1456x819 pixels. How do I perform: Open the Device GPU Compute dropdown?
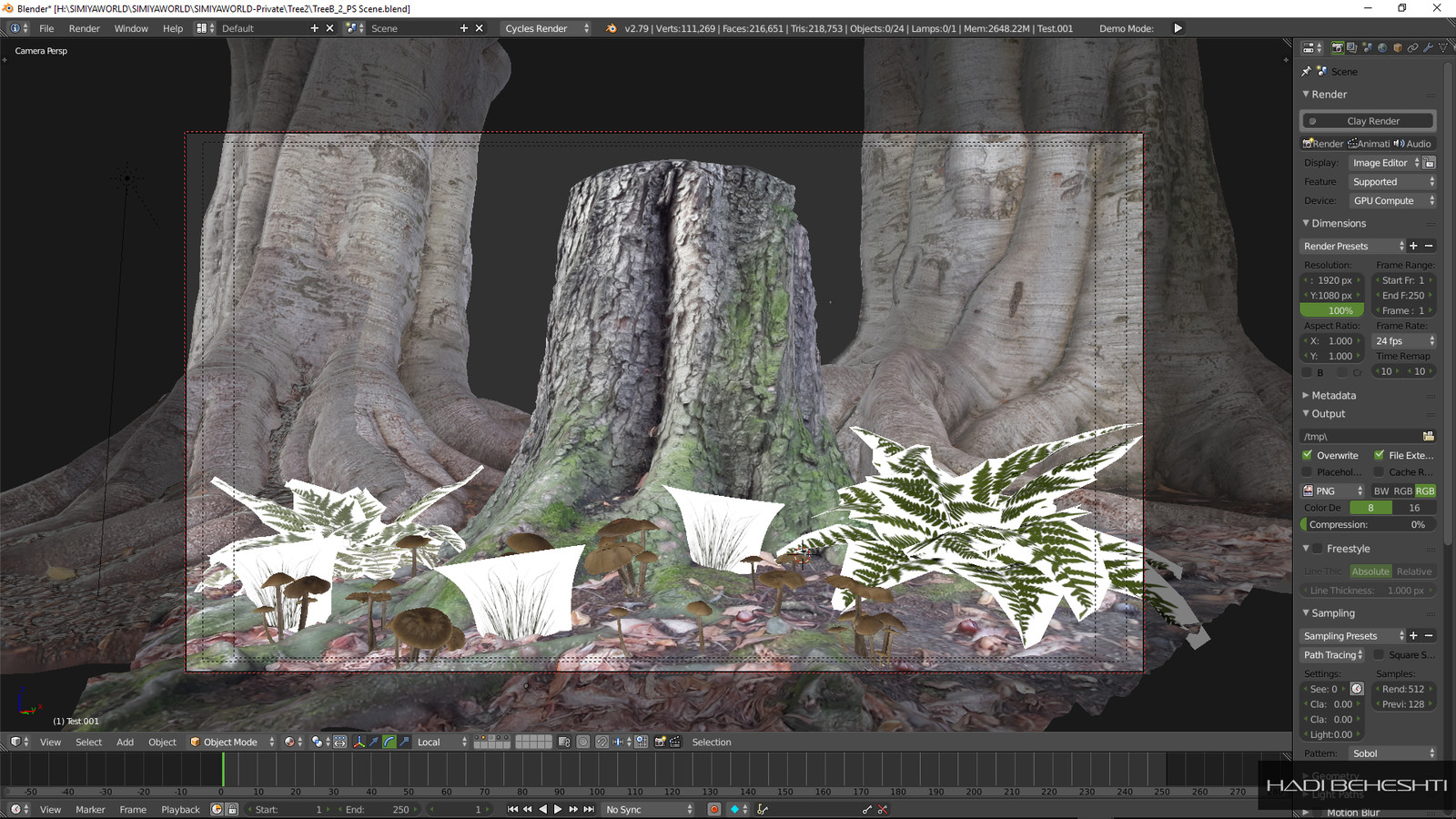coord(1392,201)
